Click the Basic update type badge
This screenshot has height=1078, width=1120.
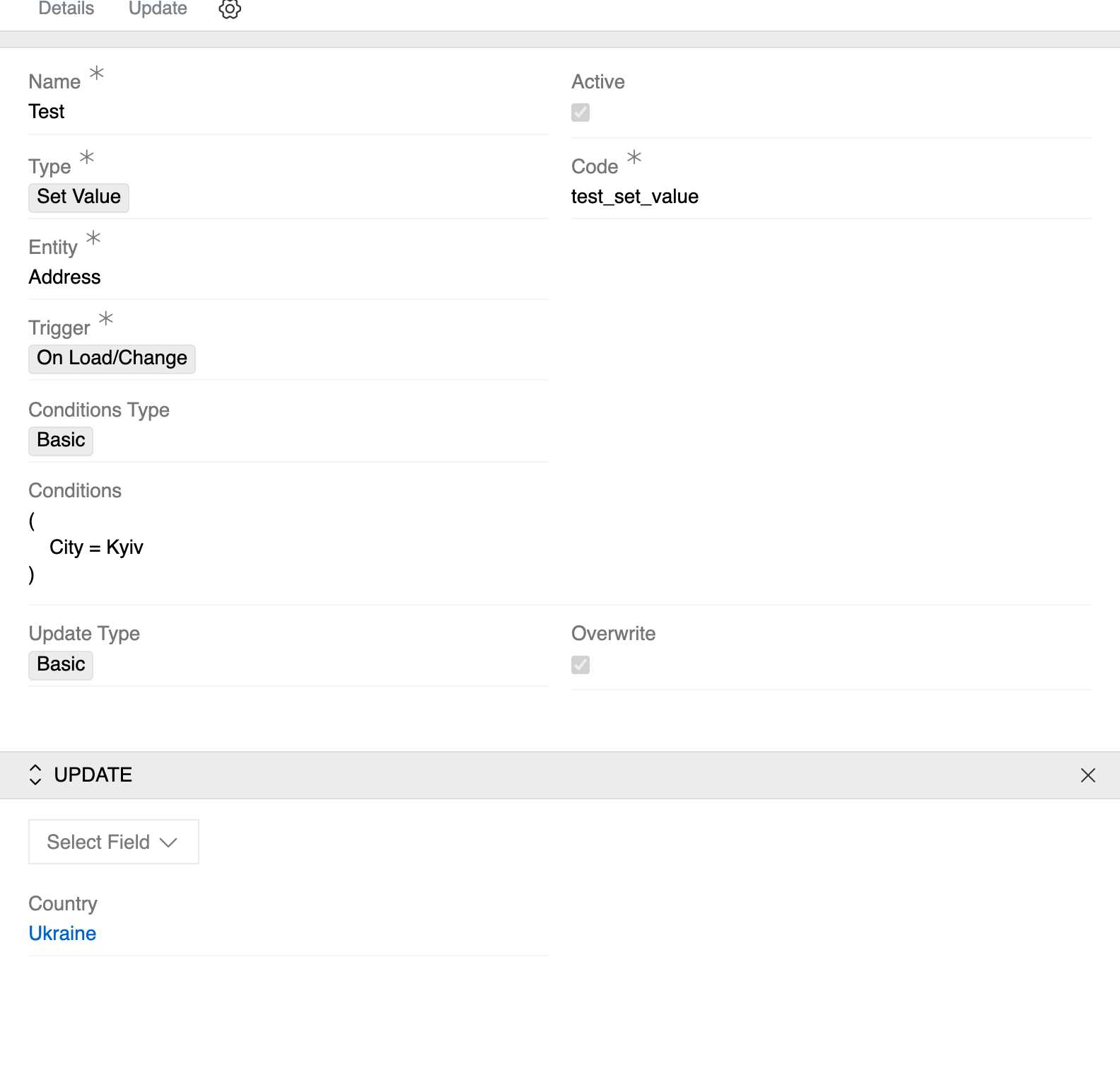61,664
